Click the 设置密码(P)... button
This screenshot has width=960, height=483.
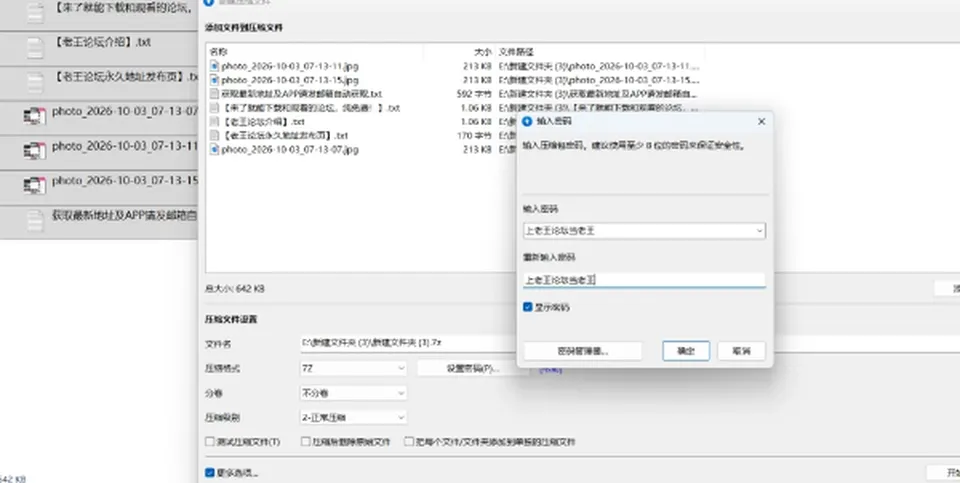[x=473, y=368]
